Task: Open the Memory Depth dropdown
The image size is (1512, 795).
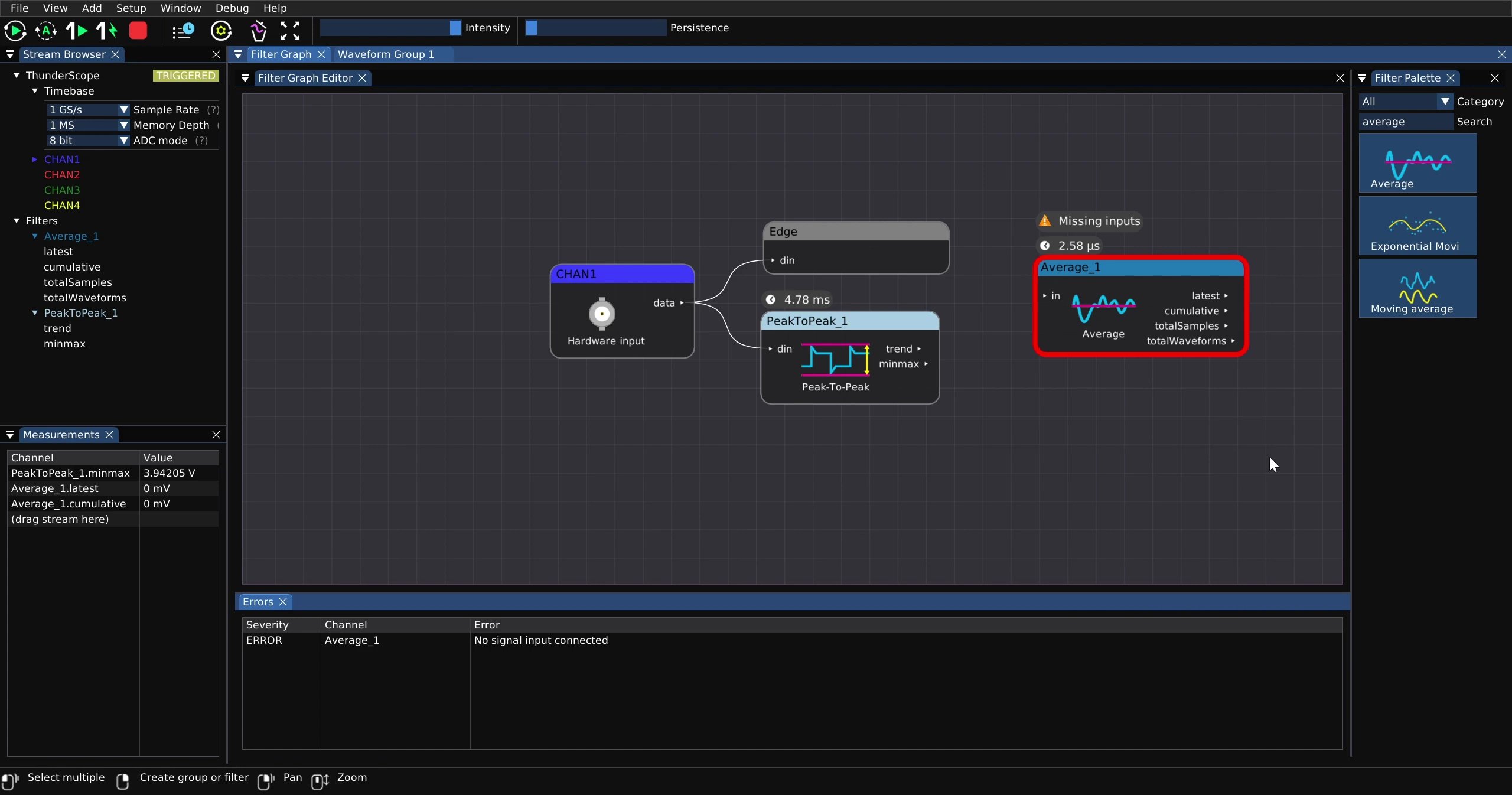Action: point(88,125)
